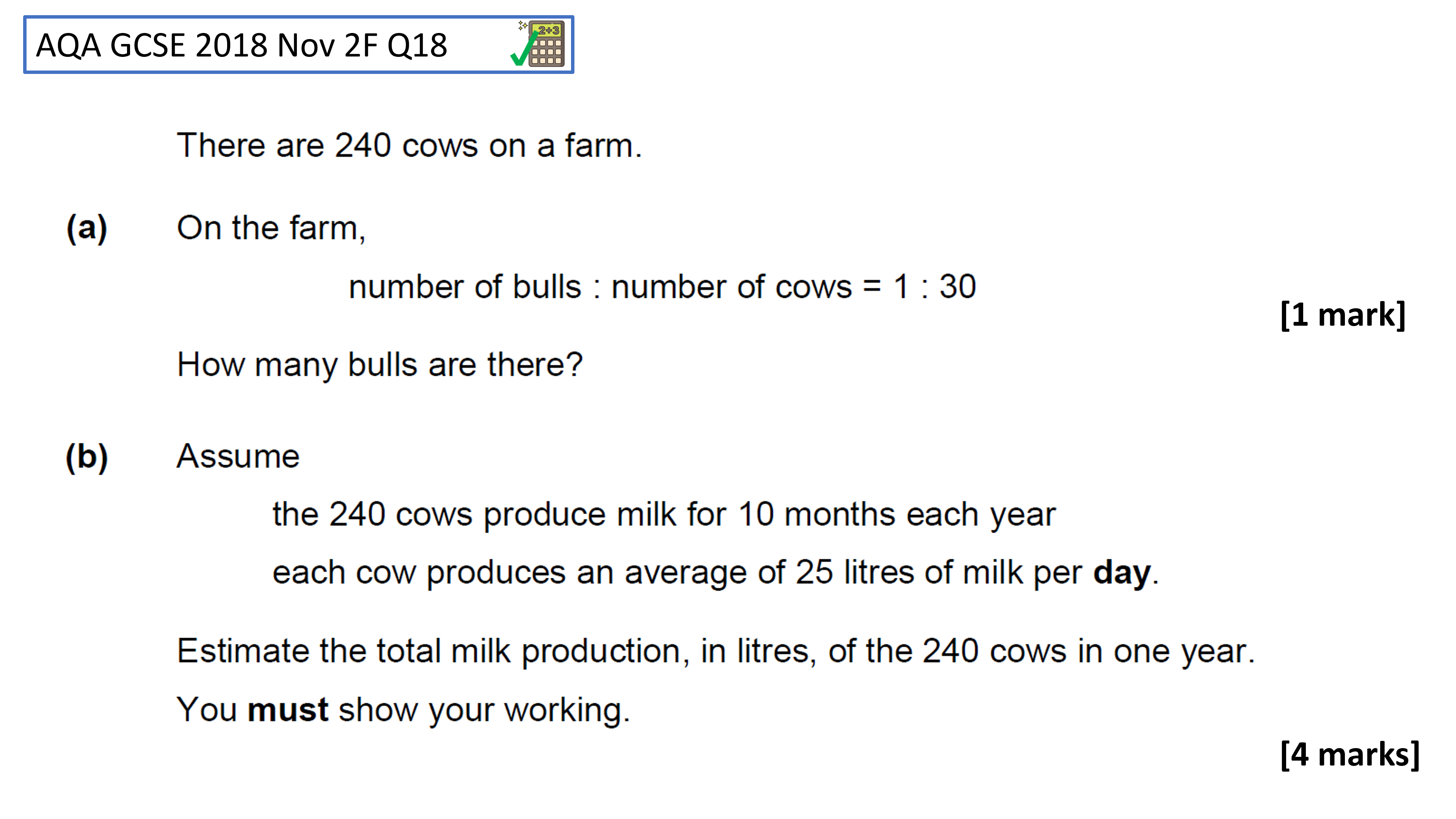
Task: Click the '25 litres of milk per day' line
Action: [x=715, y=573]
